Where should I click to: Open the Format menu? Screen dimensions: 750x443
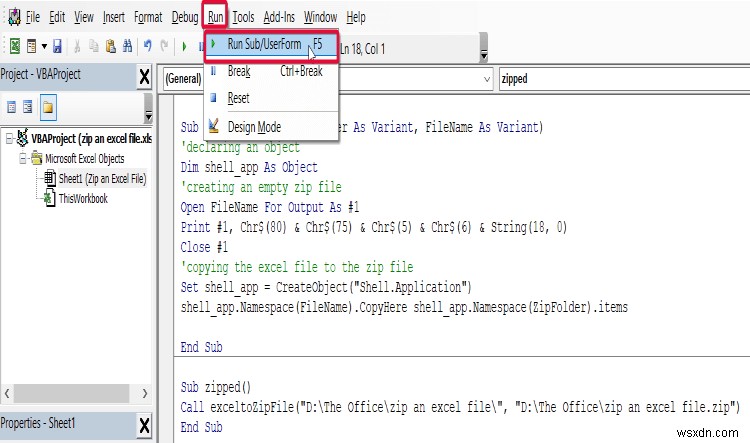pos(148,17)
